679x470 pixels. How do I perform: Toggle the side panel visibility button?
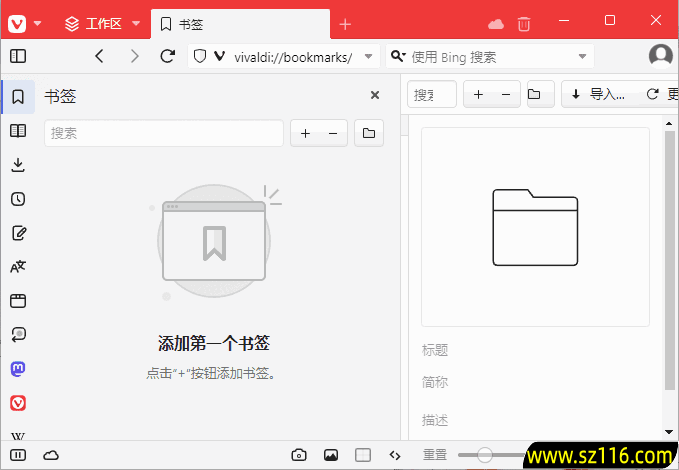pyautogui.click(x=18, y=57)
